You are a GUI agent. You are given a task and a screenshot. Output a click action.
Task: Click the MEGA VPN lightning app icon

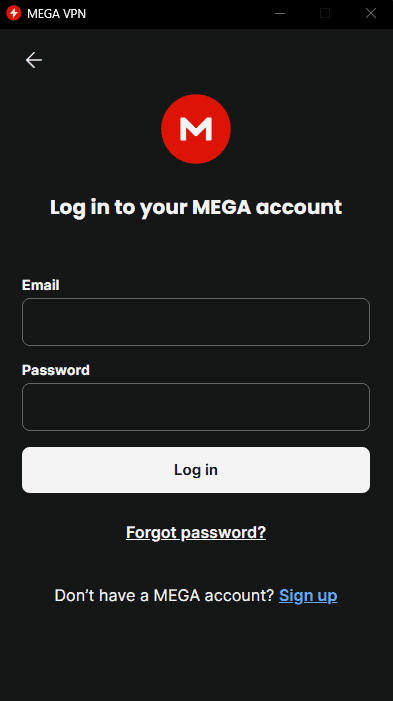pyautogui.click(x=14, y=13)
